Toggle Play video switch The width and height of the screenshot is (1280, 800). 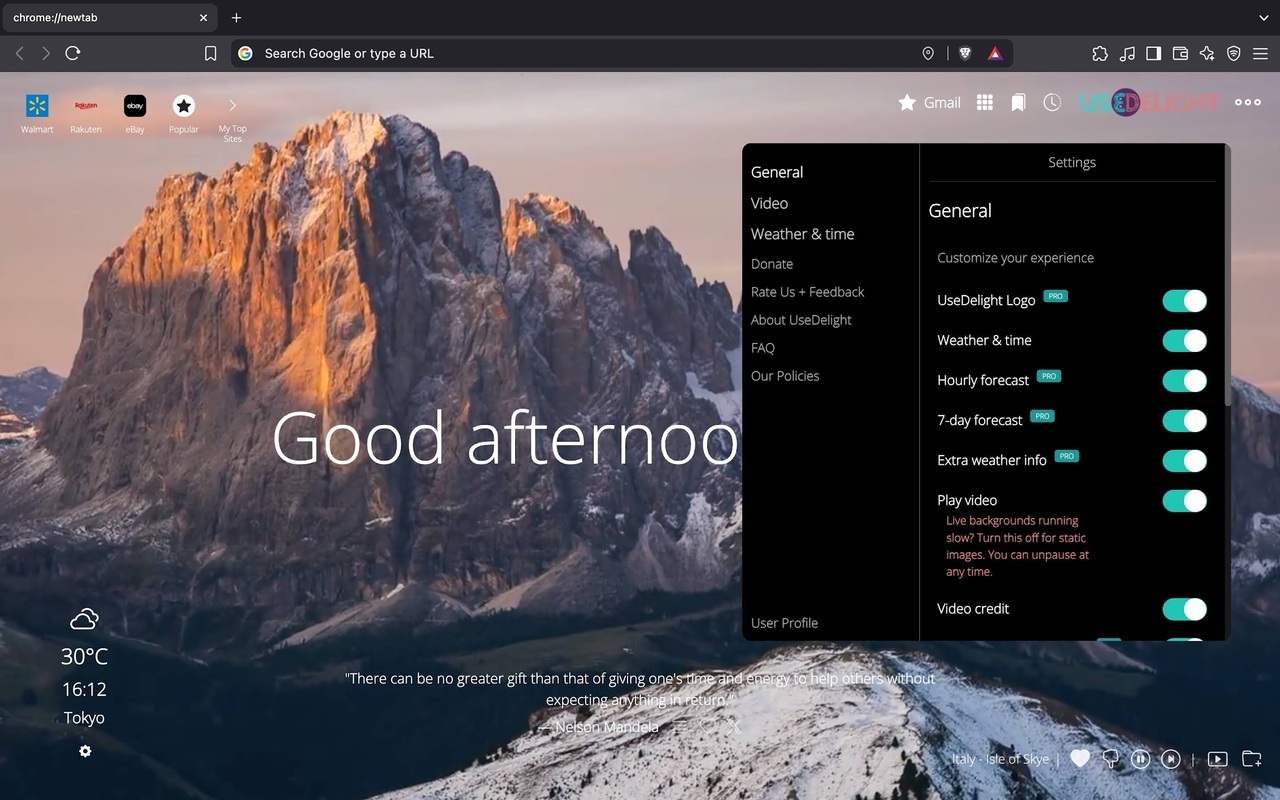1184,500
